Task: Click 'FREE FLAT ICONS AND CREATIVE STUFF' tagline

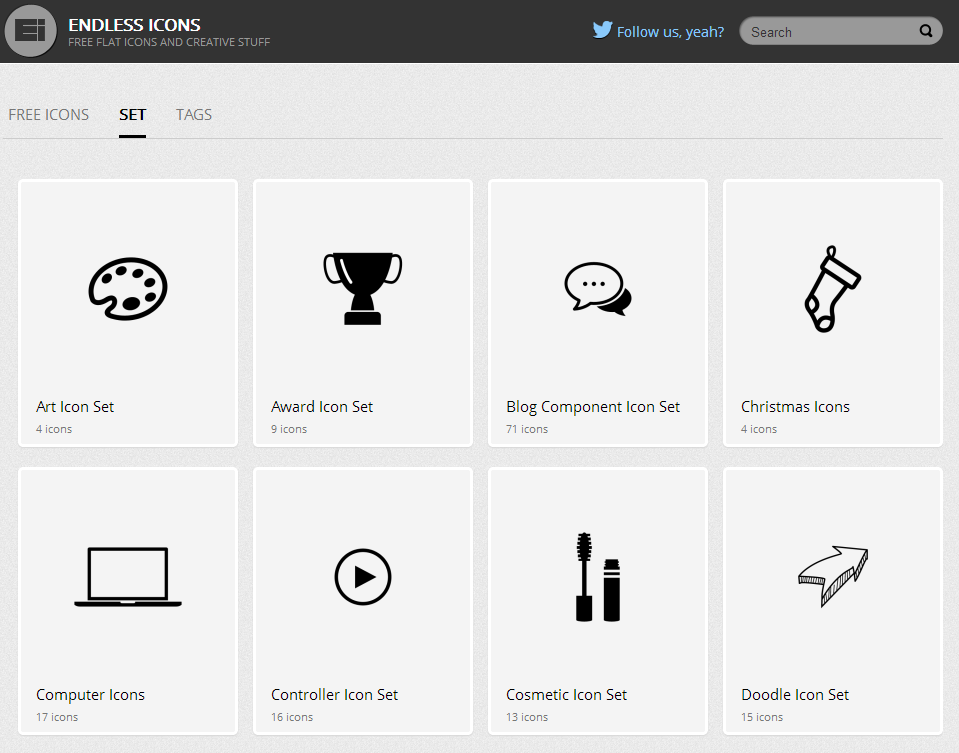Action: coord(169,42)
